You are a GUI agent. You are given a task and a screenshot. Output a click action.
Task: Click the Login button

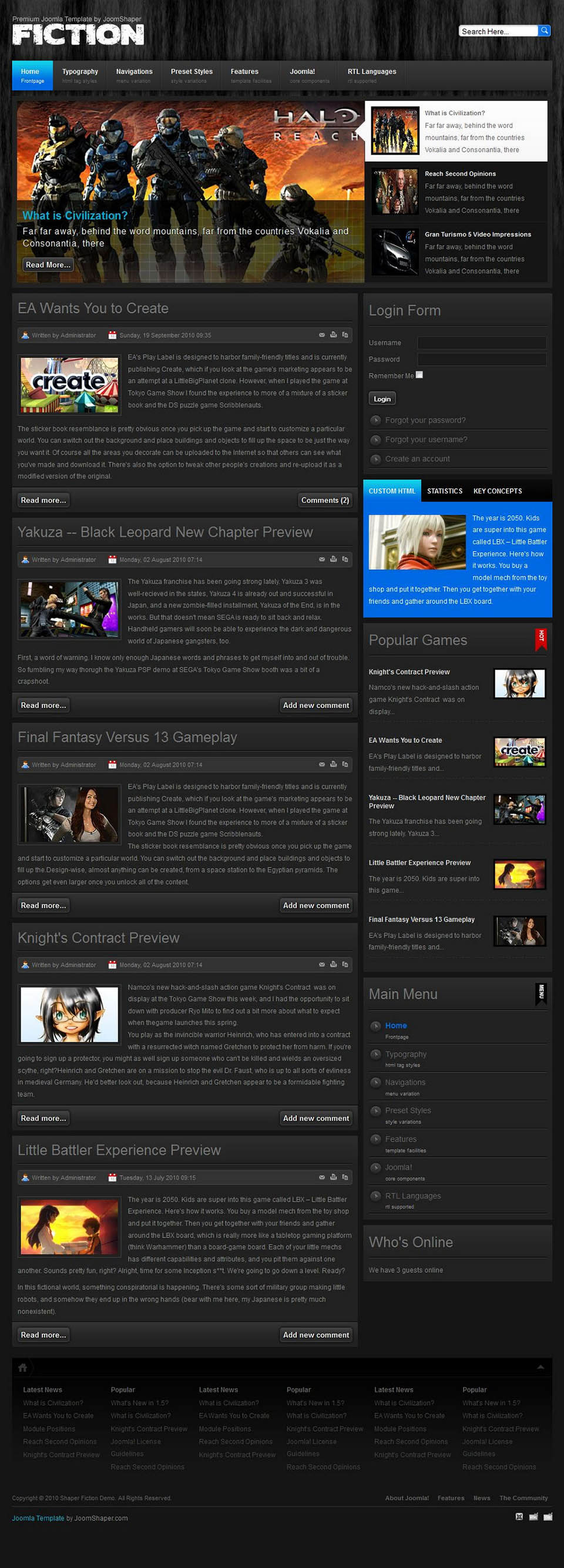pyautogui.click(x=382, y=399)
